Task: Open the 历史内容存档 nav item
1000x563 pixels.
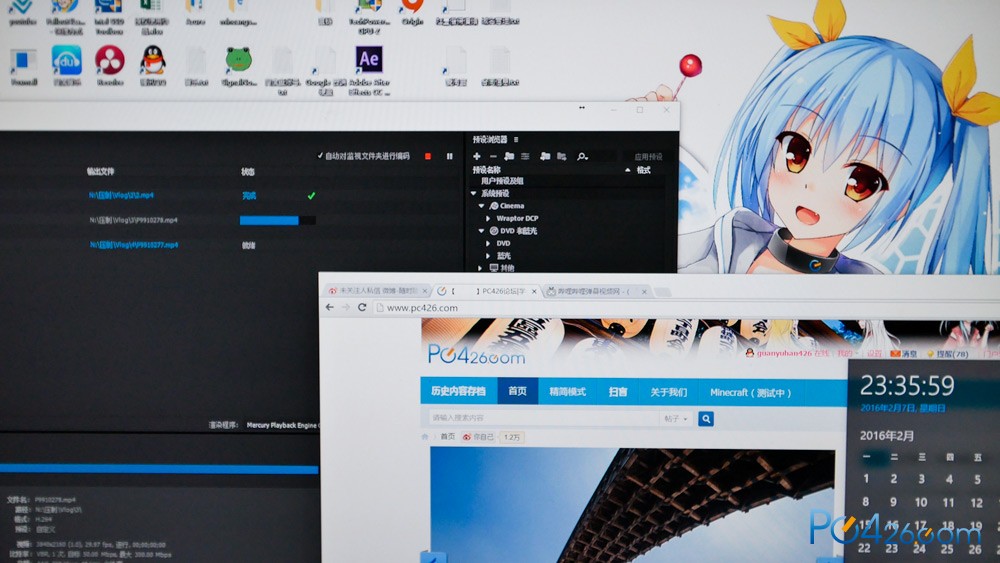Action: (x=459, y=391)
